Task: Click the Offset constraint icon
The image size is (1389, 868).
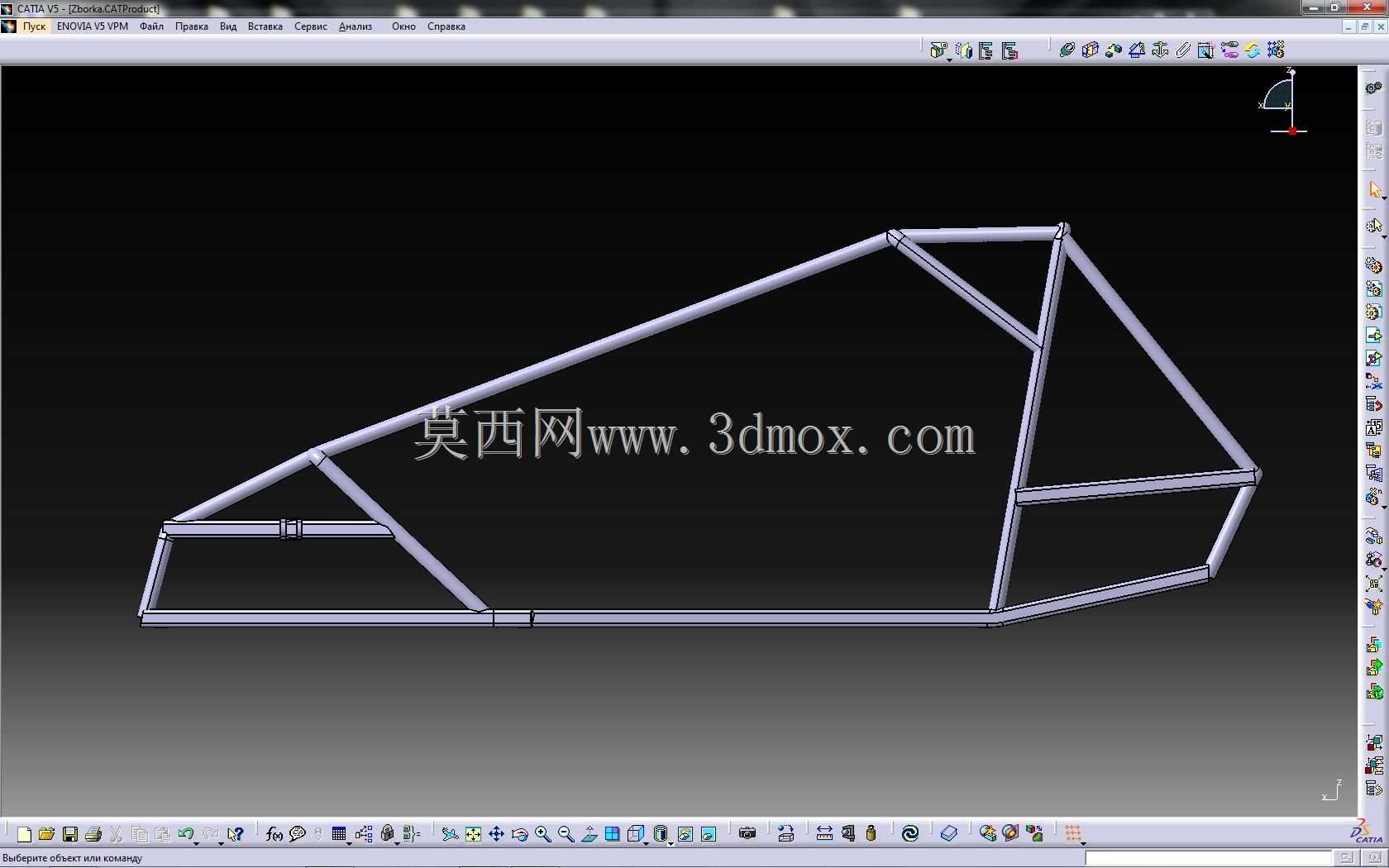Action: [1114, 50]
